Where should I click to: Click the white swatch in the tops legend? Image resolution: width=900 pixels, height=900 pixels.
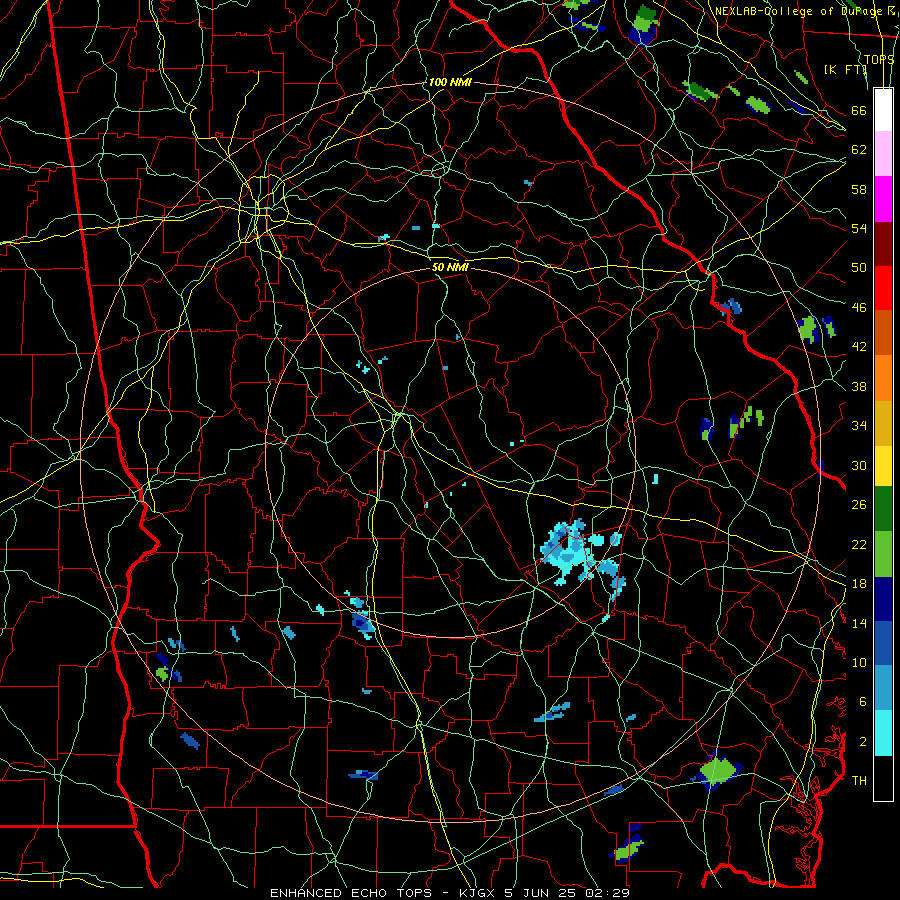(883, 110)
